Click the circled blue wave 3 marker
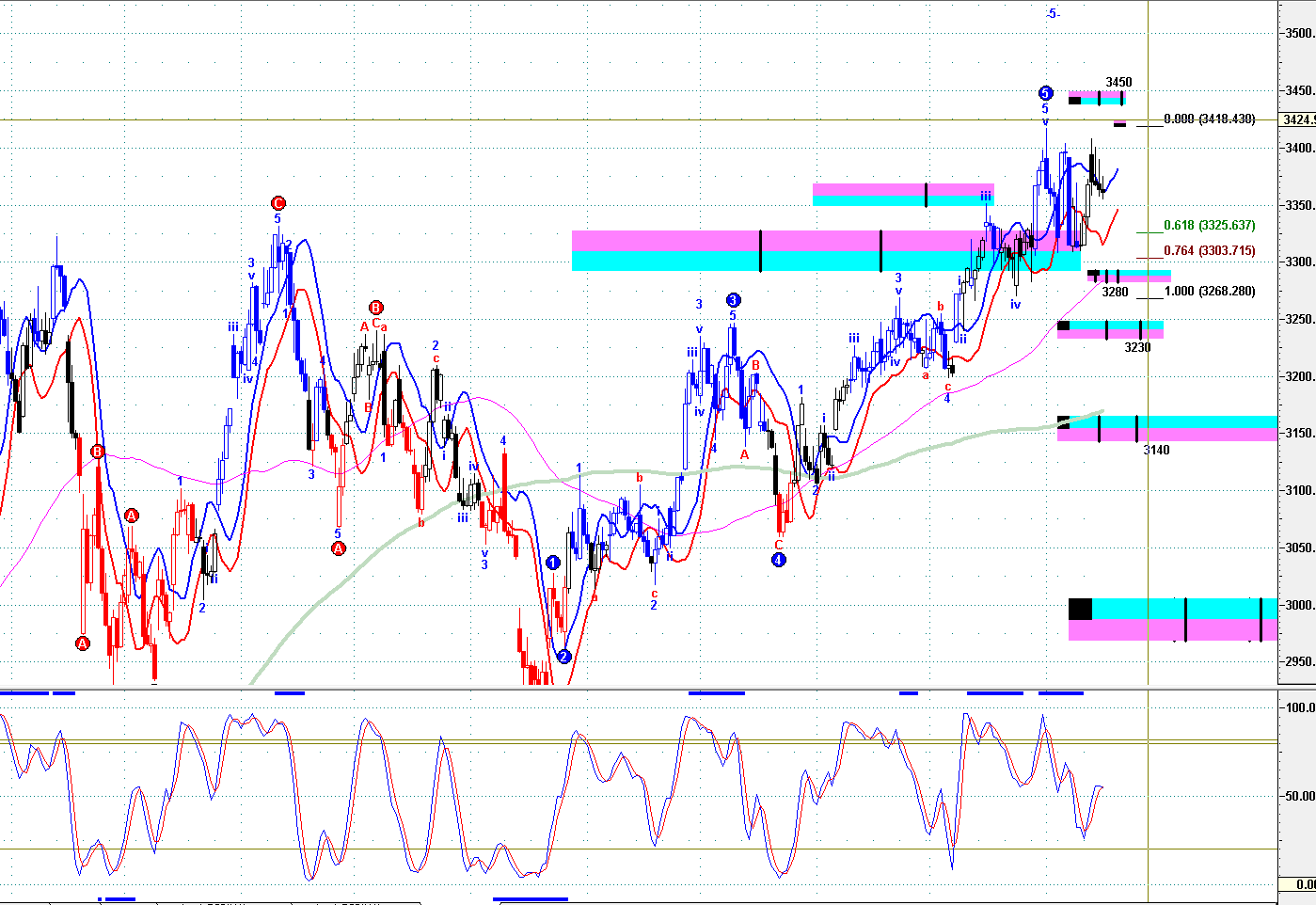Viewport: 1316px width, 905px height. pos(734,300)
